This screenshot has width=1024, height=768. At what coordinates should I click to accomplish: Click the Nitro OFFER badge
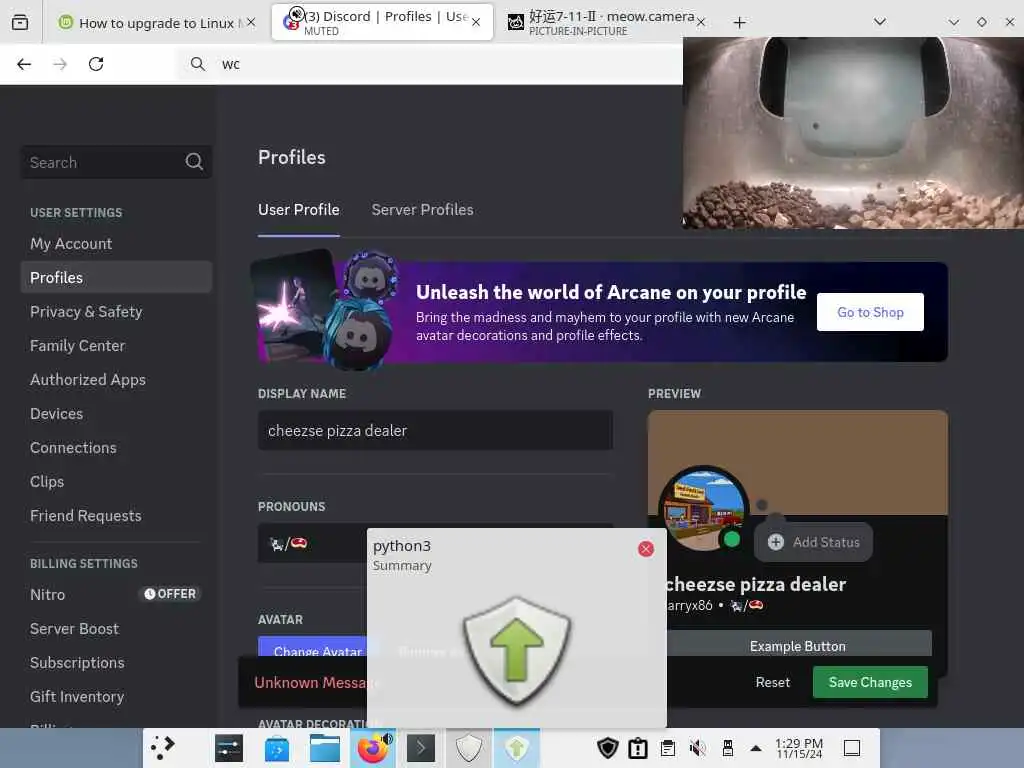170,594
